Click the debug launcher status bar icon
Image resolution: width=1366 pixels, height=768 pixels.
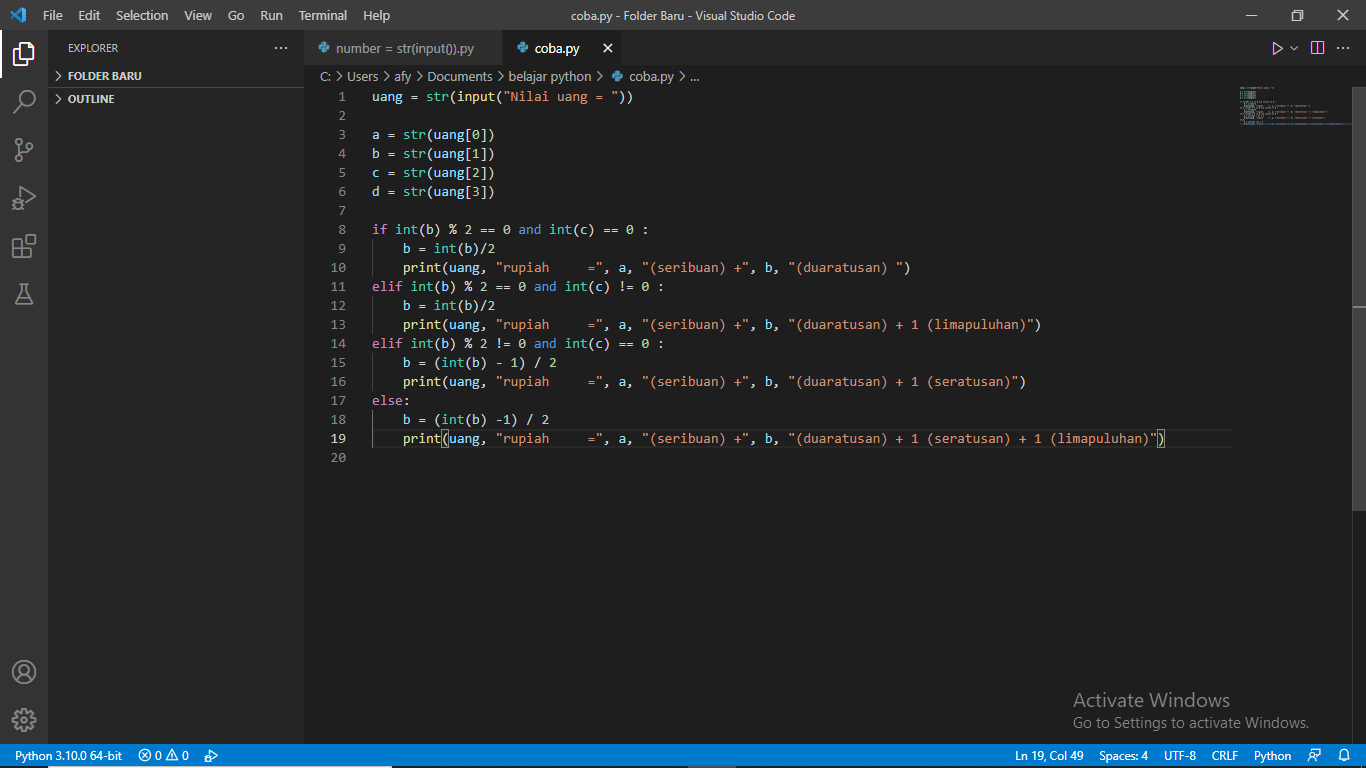(211, 756)
